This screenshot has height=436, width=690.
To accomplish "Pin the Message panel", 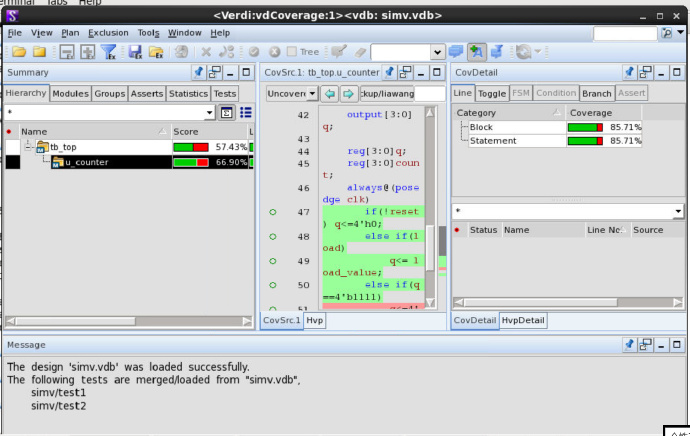I will coord(629,345).
